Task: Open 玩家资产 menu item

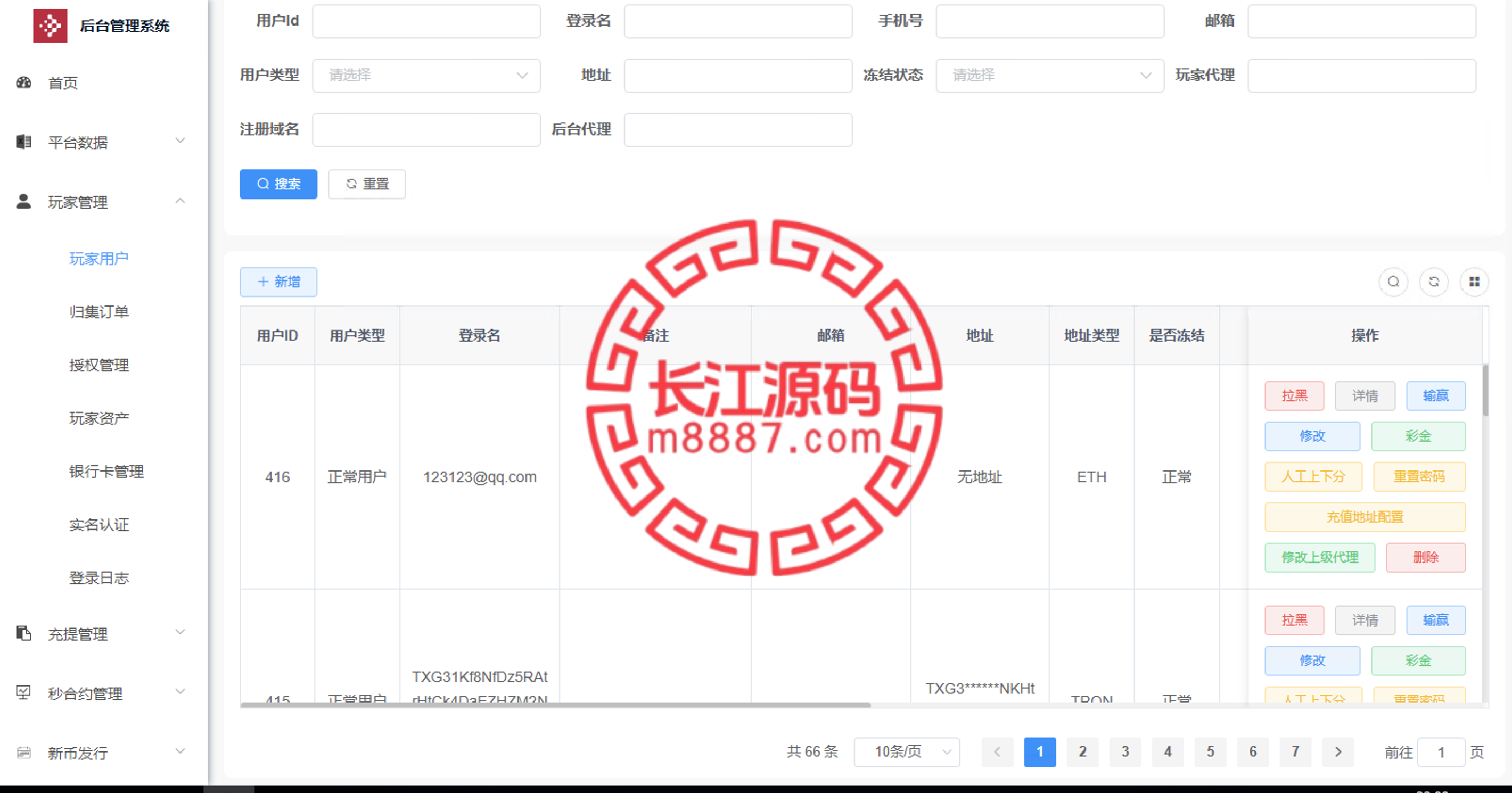Action: point(98,418)
